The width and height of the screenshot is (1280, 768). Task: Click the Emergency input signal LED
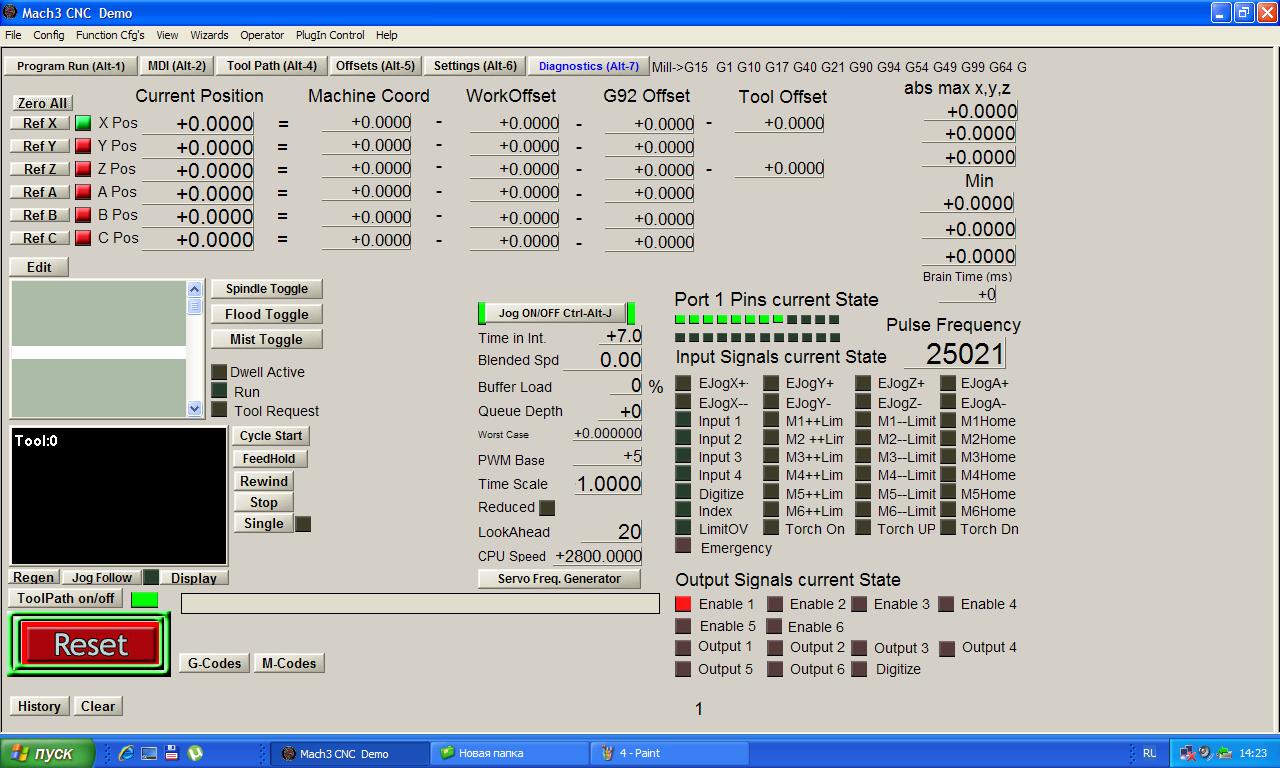pos(683,546)
